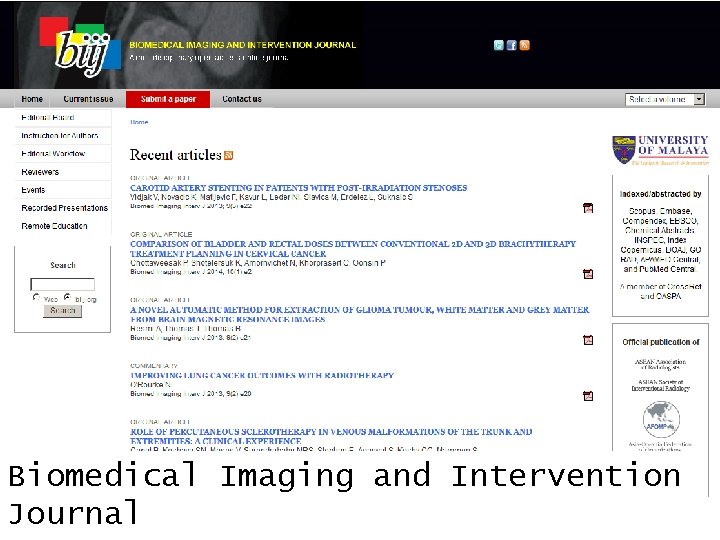Go to Home in the navigation bar
The height and width of the screenshot is (540, 720).
tap(32, 99)
